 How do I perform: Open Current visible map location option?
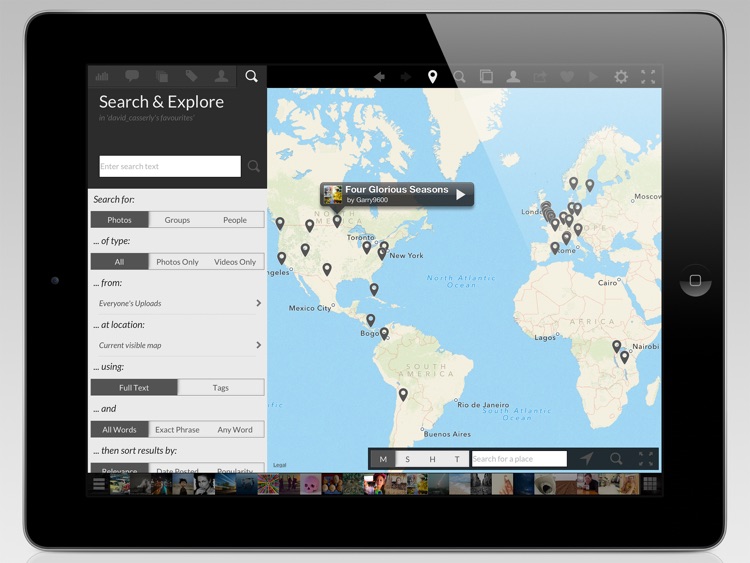[x=177, y=345]
